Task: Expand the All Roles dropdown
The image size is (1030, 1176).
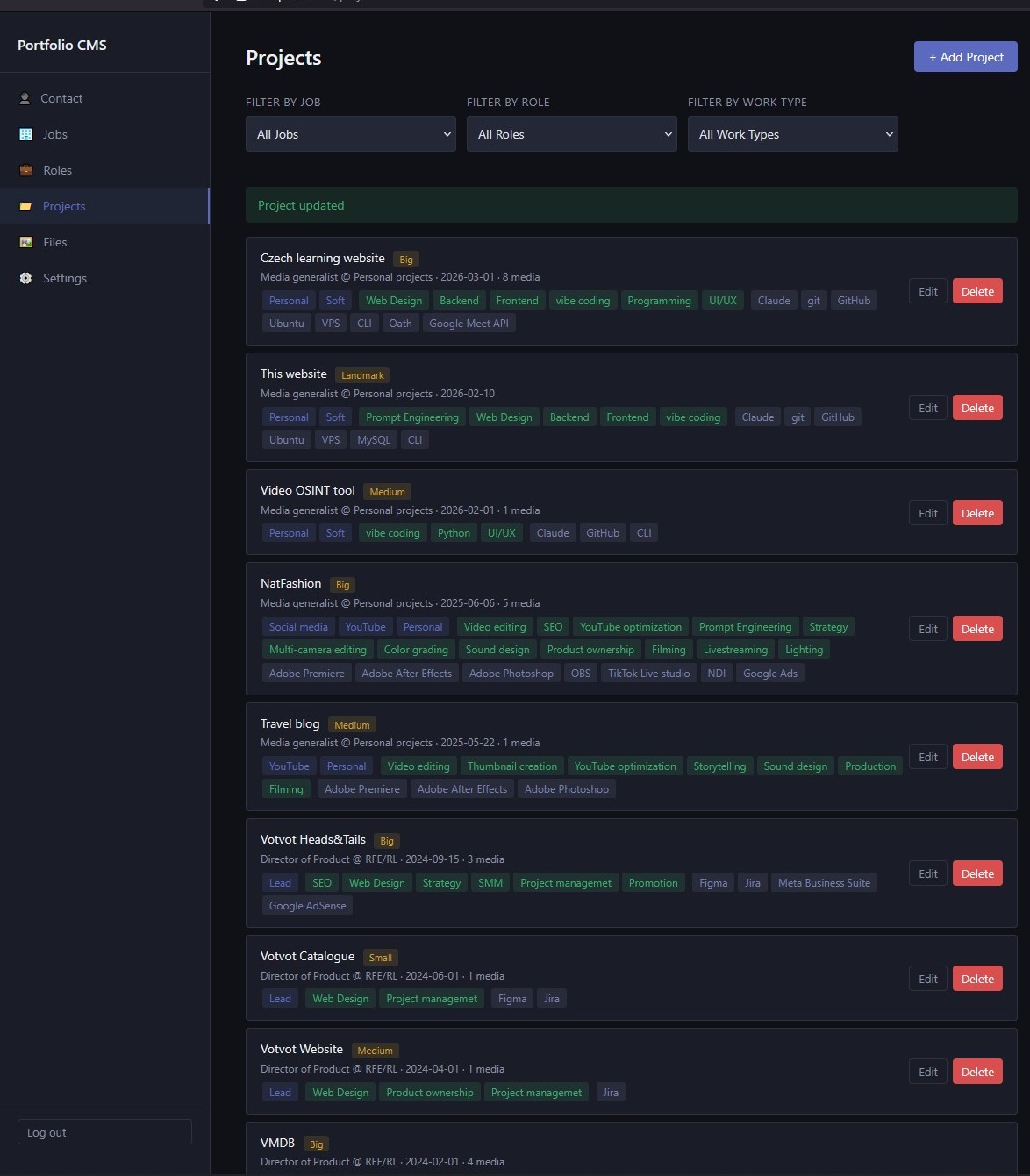Action: pos(571,134)
